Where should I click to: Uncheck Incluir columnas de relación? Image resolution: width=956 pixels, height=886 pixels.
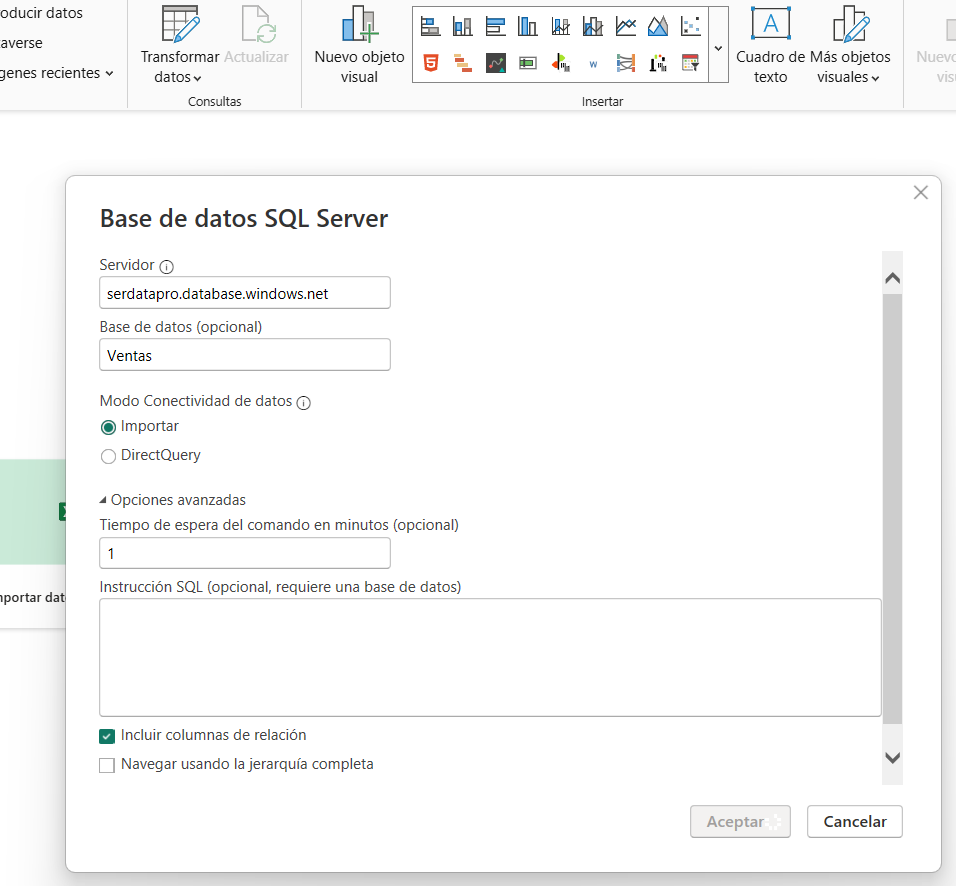pyautogui.click(x=108, y=737)
